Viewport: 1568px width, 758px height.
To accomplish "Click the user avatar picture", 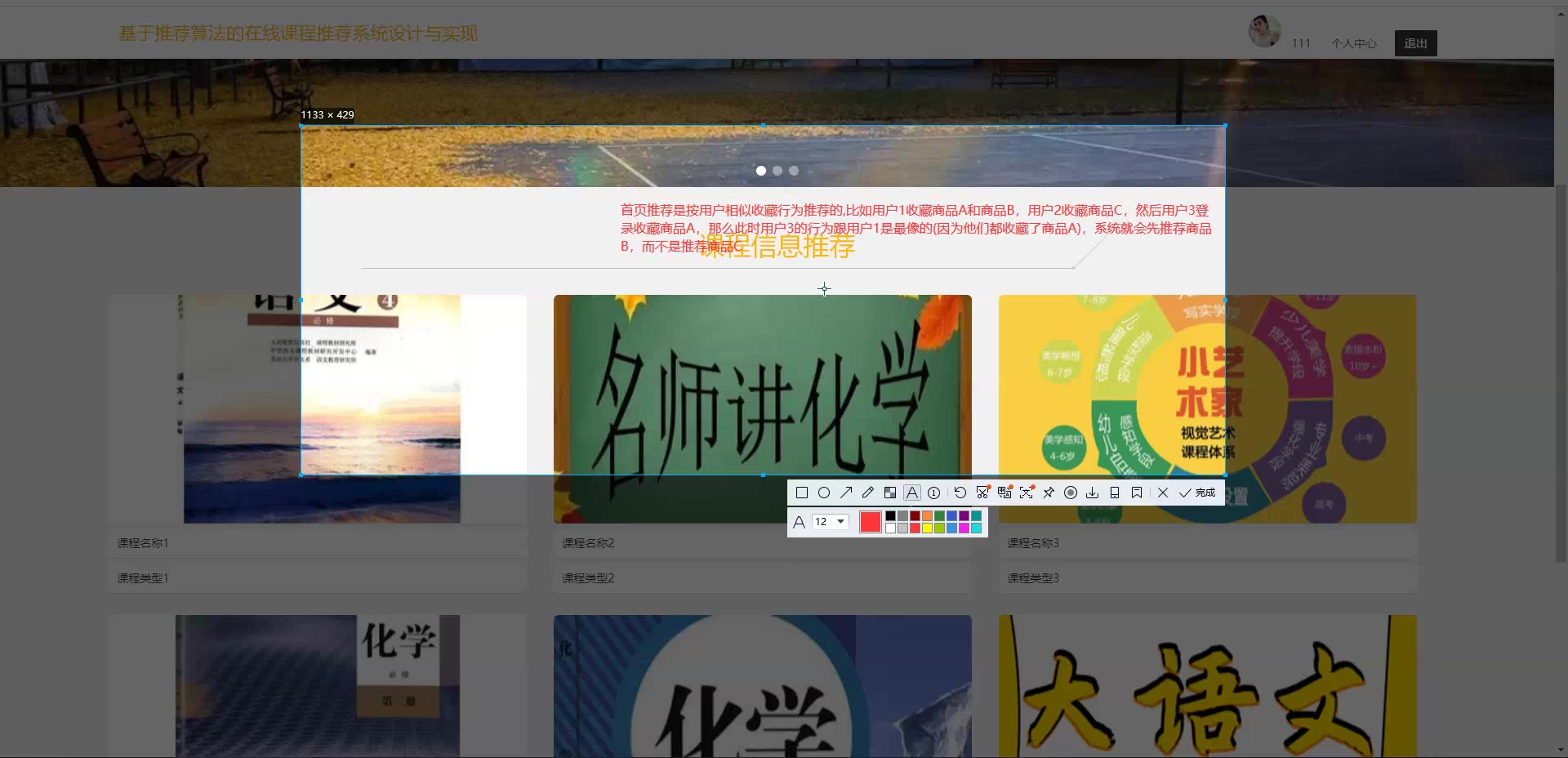I will click(x=1265, y=31).
